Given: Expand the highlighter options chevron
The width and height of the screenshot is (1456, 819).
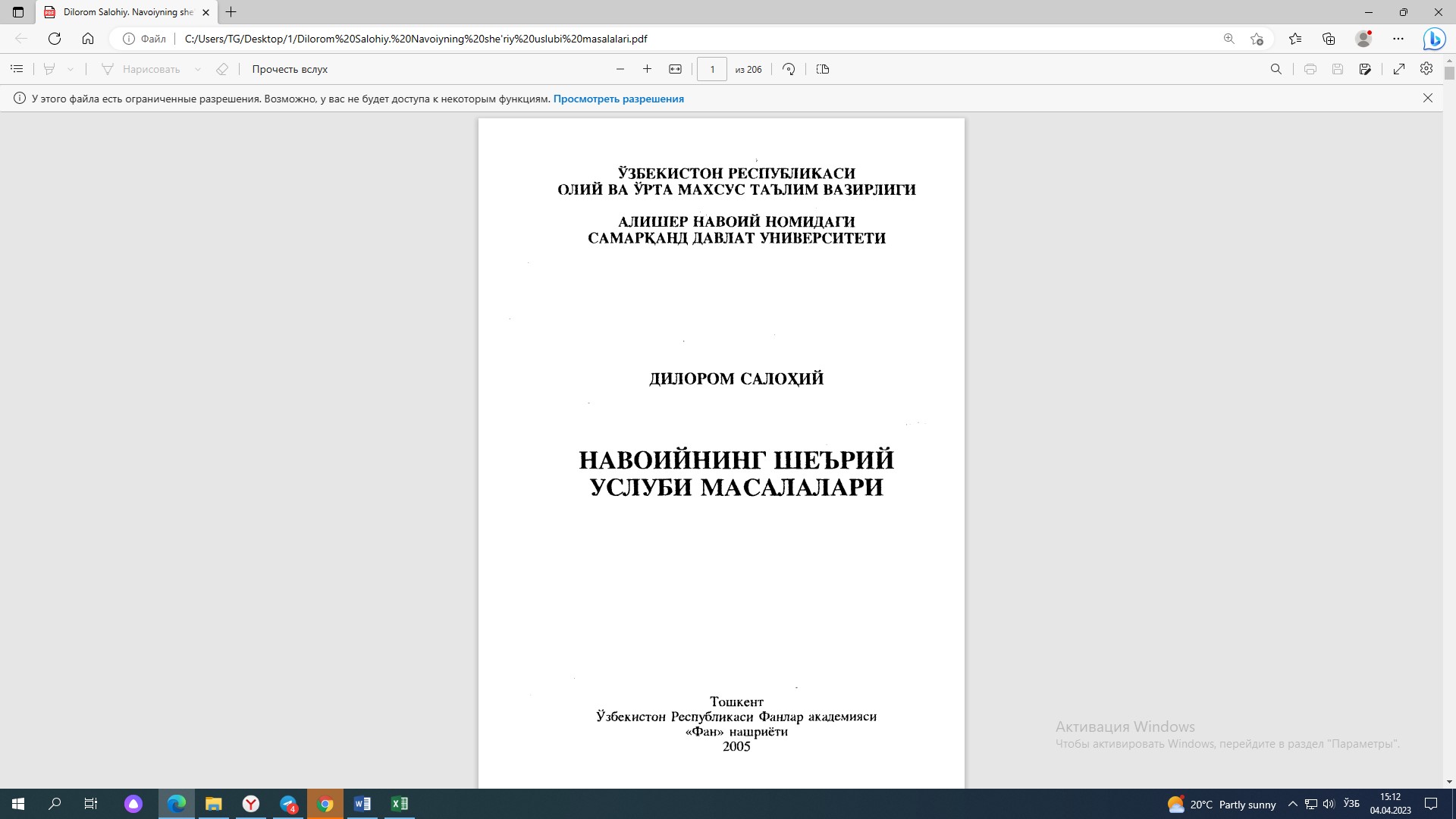Looking at the screenshot, I should point(71,68).
